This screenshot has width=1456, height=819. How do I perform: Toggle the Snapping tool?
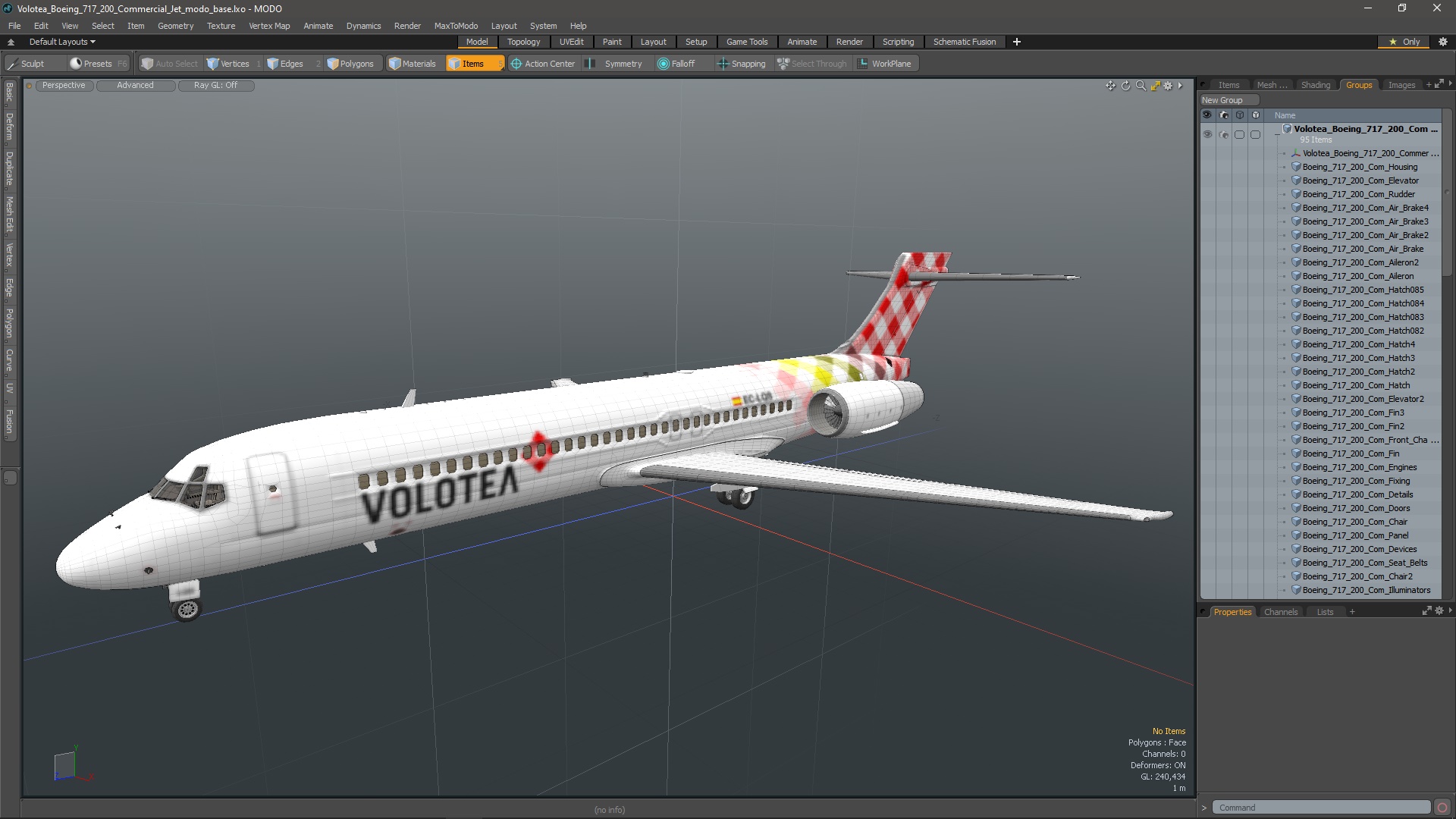pyautogui.click(x=742, y=64)
